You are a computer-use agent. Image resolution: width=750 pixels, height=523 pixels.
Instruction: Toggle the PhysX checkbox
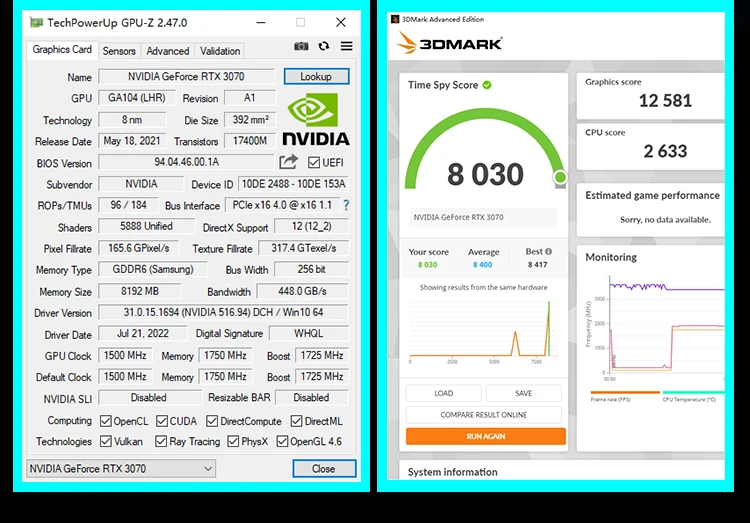233,441
